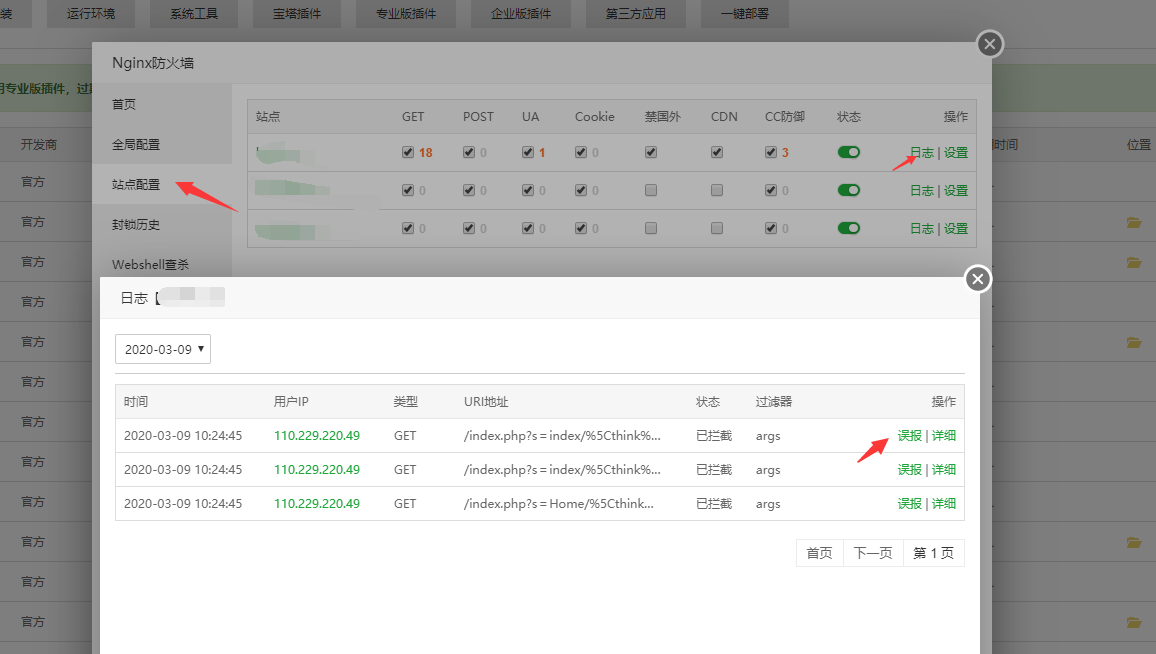Click IP 110.229.220.49 in first log row
This screenshot has width=1156, height=654.
pos(317,436)
